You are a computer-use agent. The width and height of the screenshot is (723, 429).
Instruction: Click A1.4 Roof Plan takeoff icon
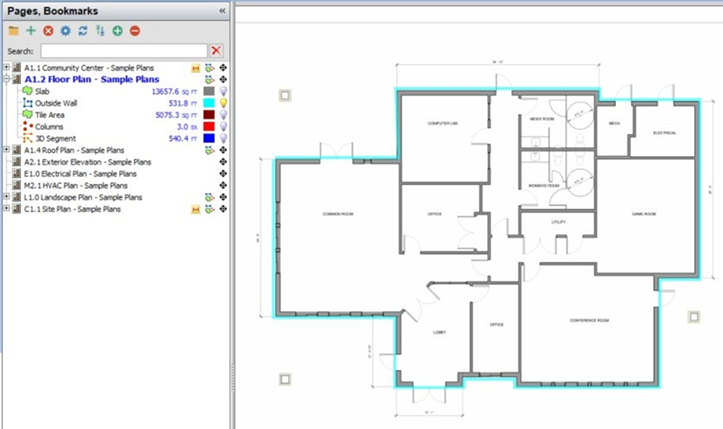coord(209,150)
